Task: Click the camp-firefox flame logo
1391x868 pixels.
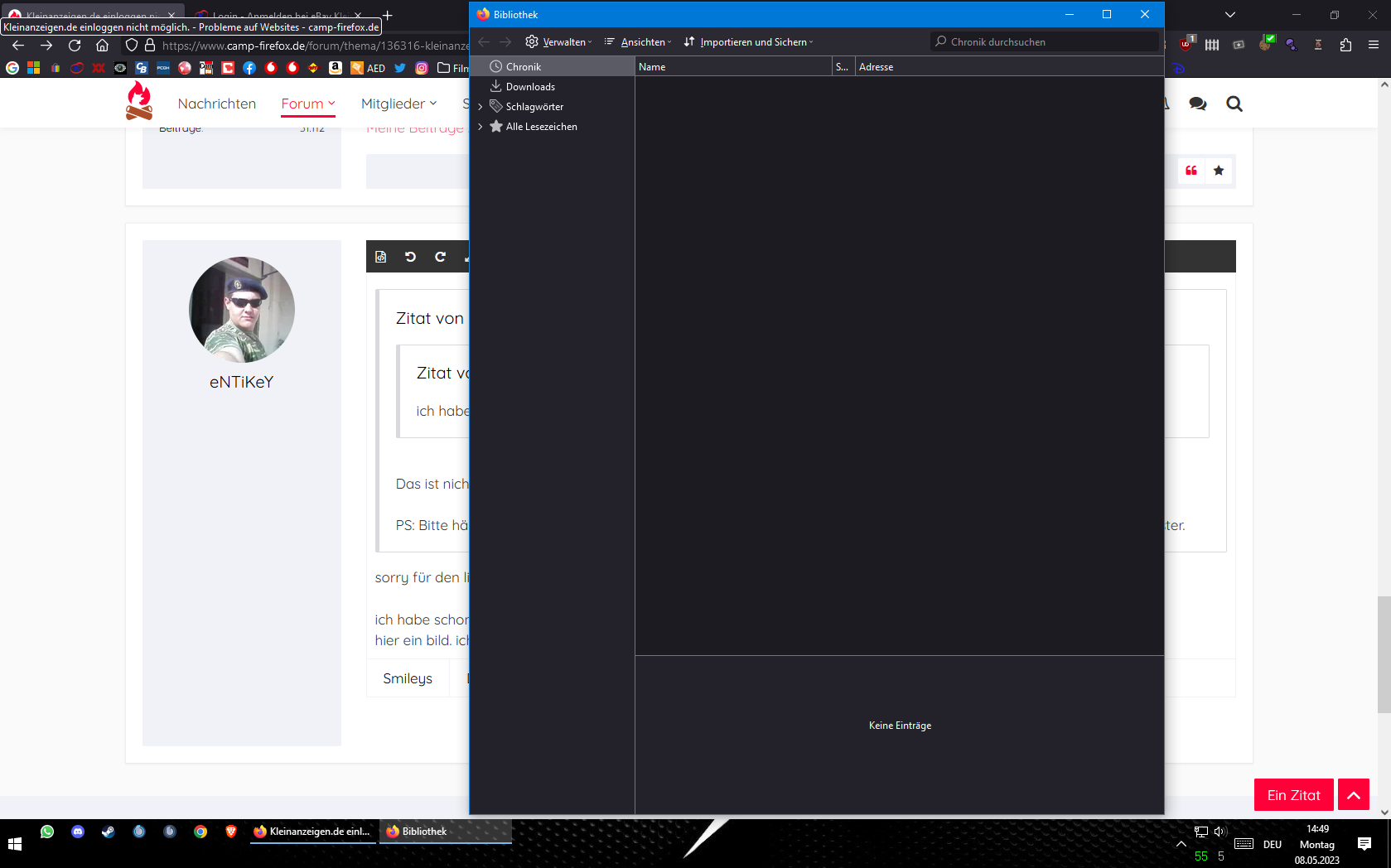Action: [139, 101]
